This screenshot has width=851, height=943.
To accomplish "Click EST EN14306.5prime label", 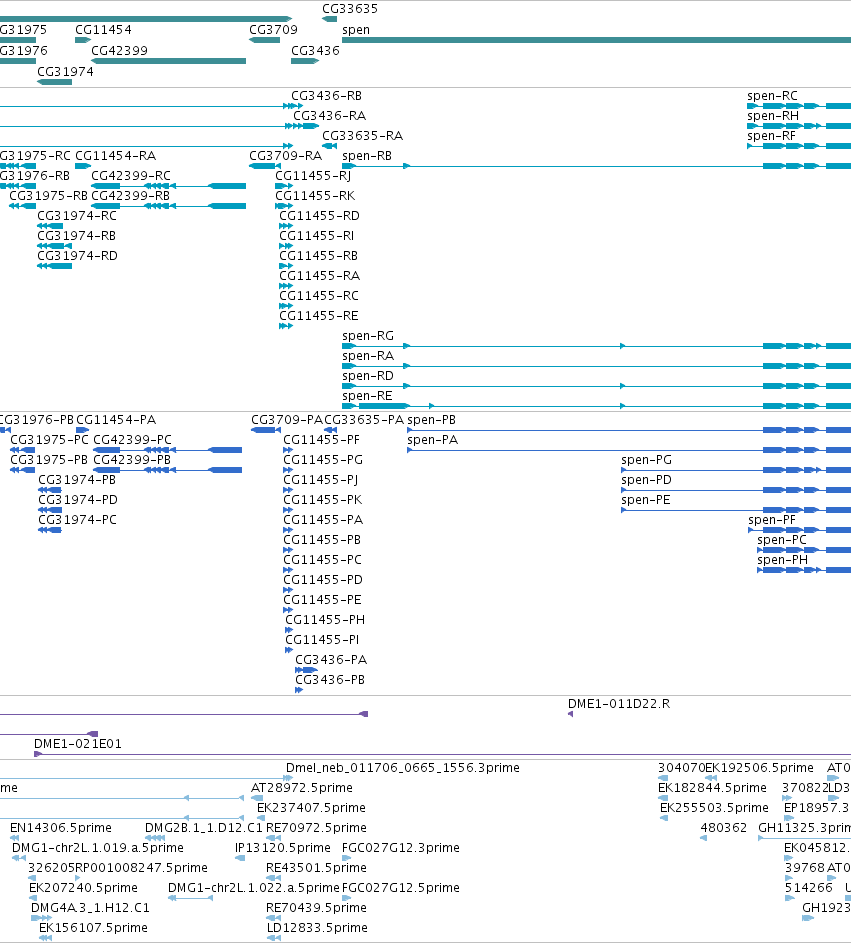I will 61,828.
